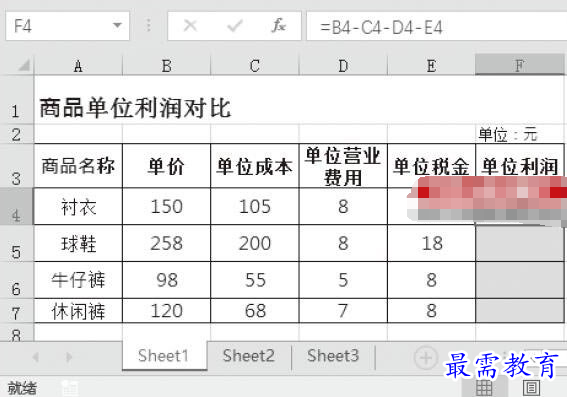Select row 4 header

click(x=17, y=206)
